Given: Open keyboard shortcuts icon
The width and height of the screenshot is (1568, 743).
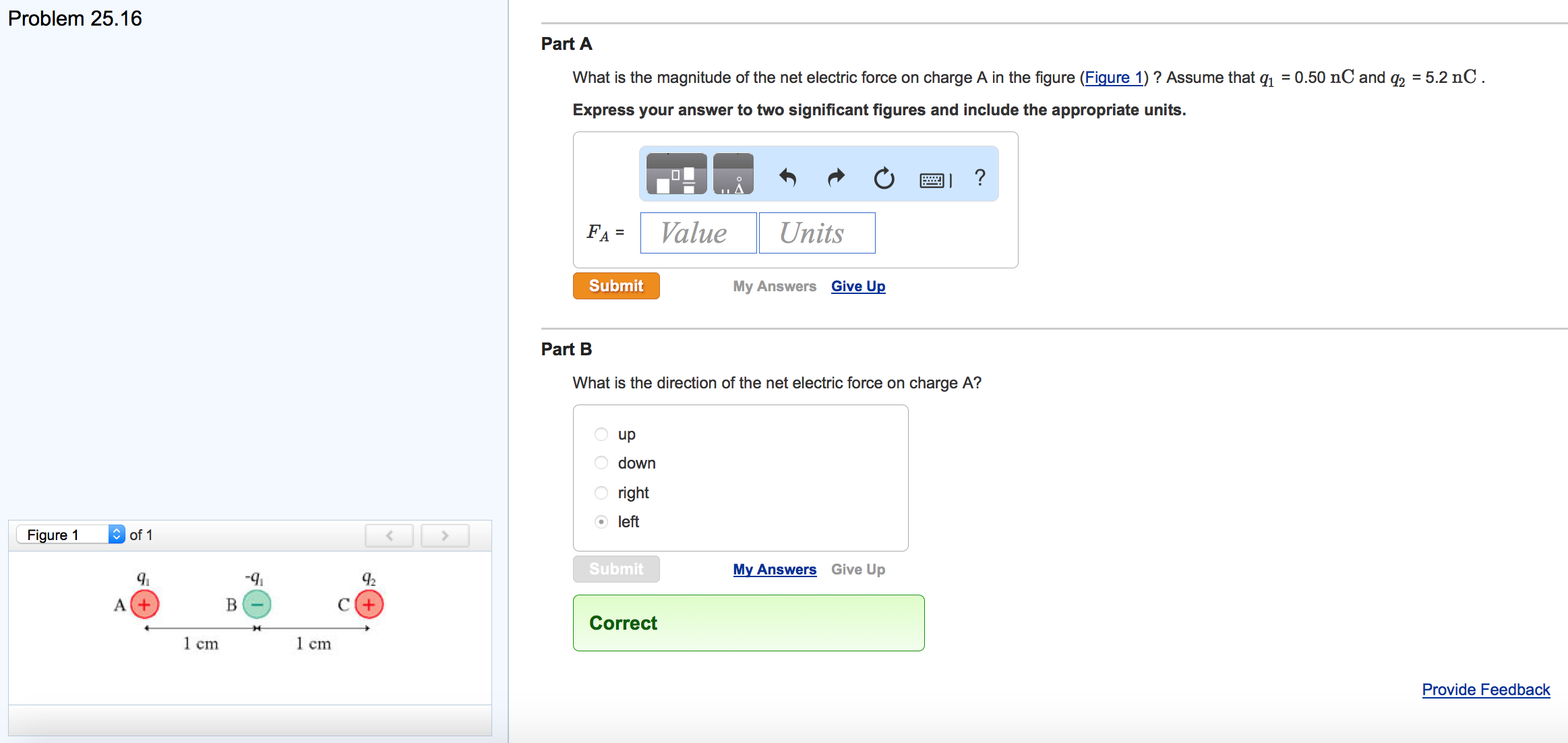Looking at the screenshot, I should [x=935, y=180].
